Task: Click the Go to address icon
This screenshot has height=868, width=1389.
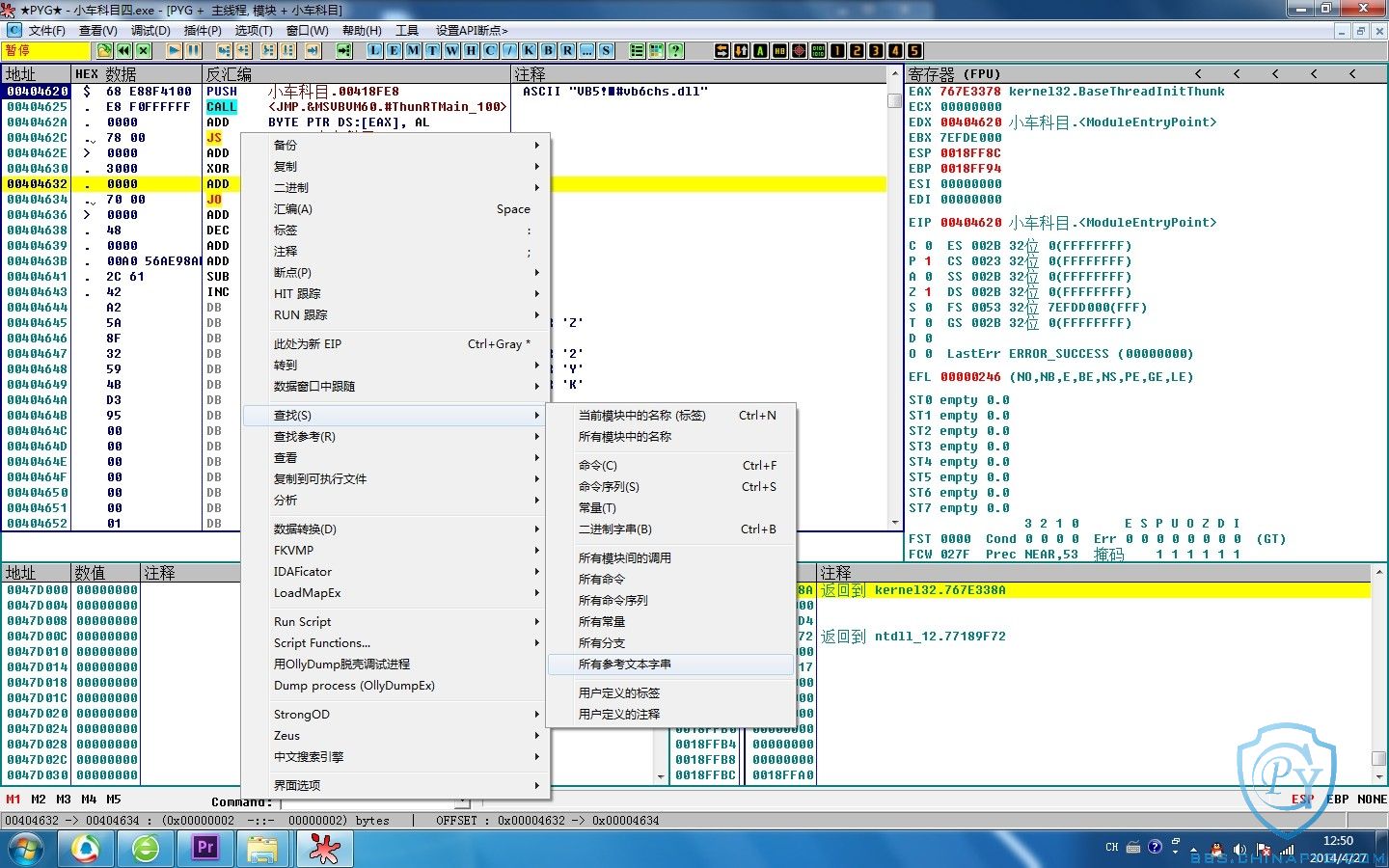Action: (343, 50)
